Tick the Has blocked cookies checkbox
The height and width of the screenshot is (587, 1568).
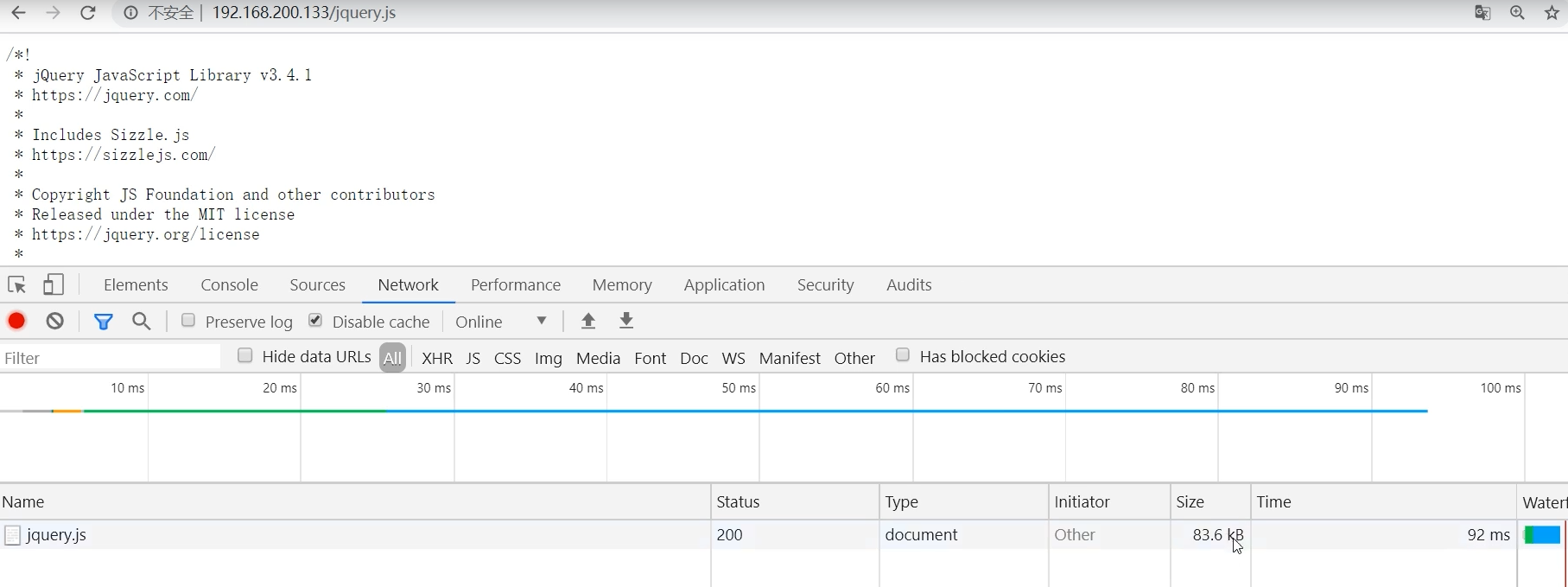click(x=903, y=355)
